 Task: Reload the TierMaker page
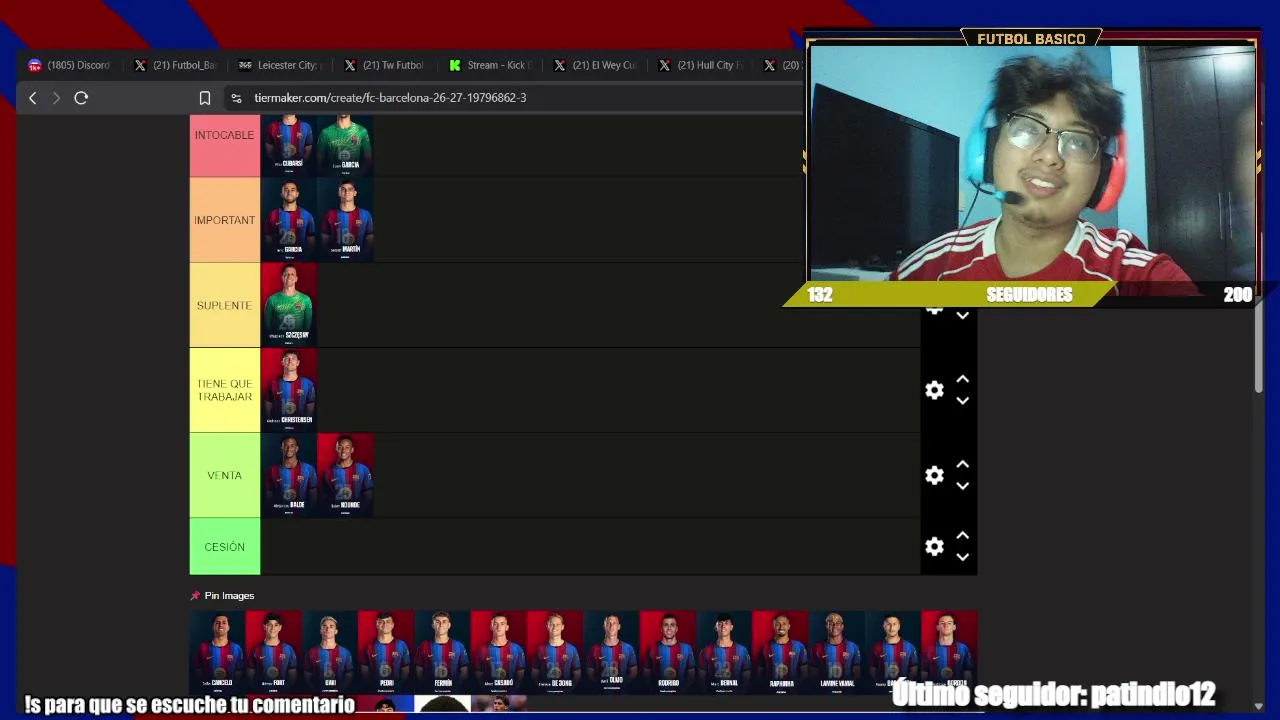point(81,98)
